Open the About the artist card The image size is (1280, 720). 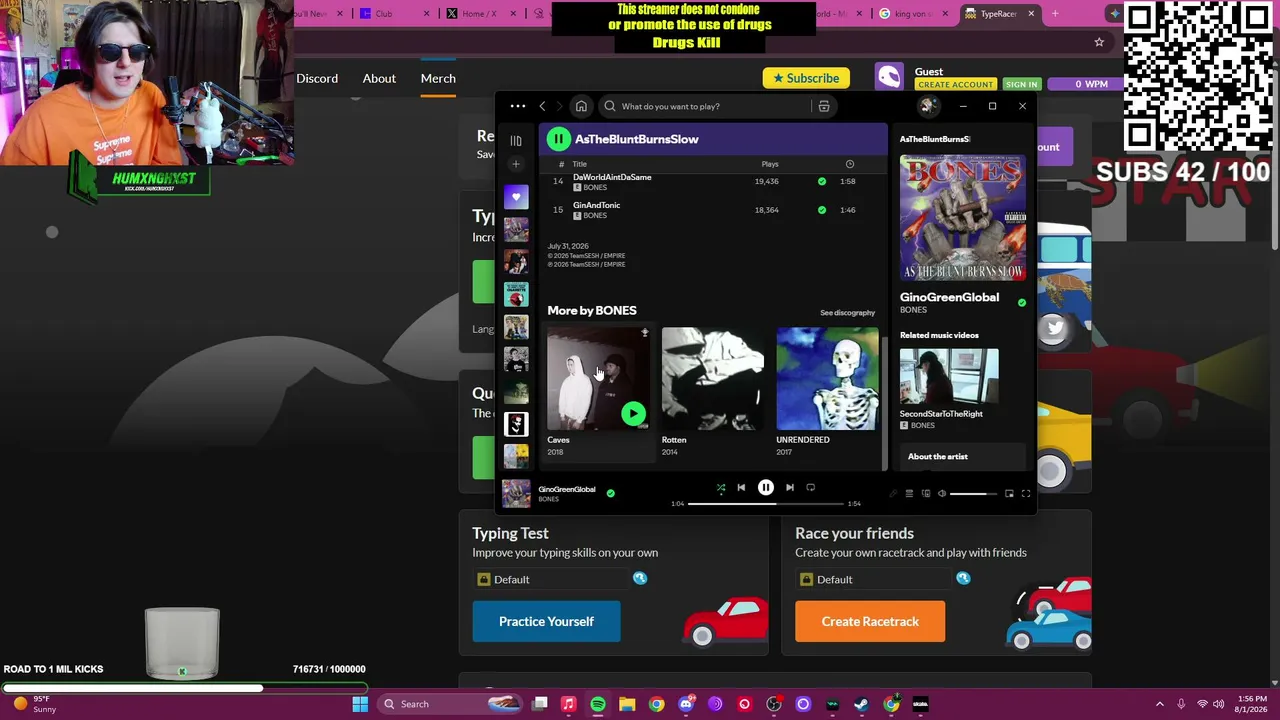click(963, 457)
